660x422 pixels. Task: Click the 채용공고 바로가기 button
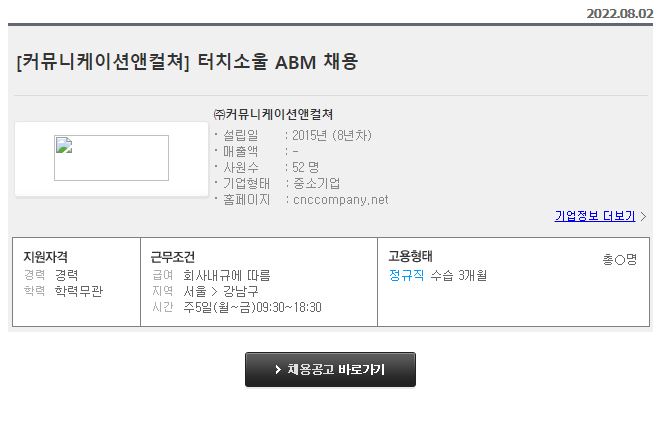point(330,369)
